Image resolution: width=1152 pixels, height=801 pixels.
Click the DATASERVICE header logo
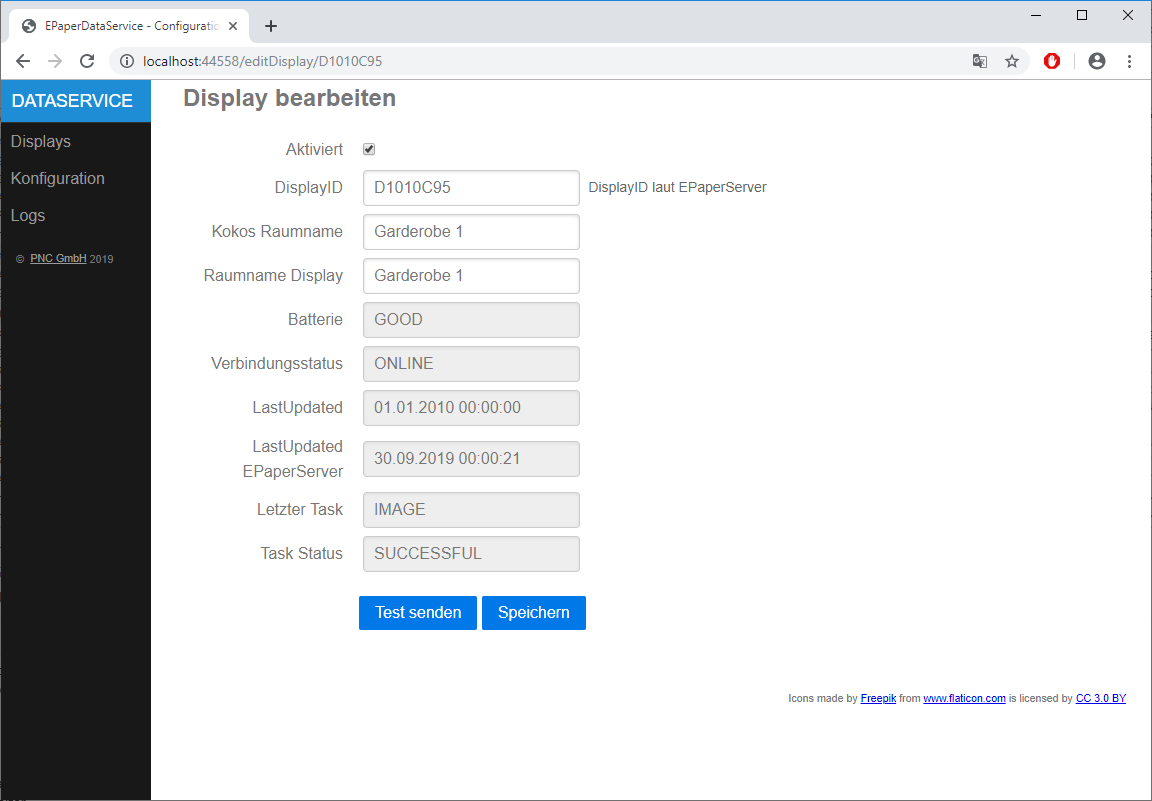76,101
